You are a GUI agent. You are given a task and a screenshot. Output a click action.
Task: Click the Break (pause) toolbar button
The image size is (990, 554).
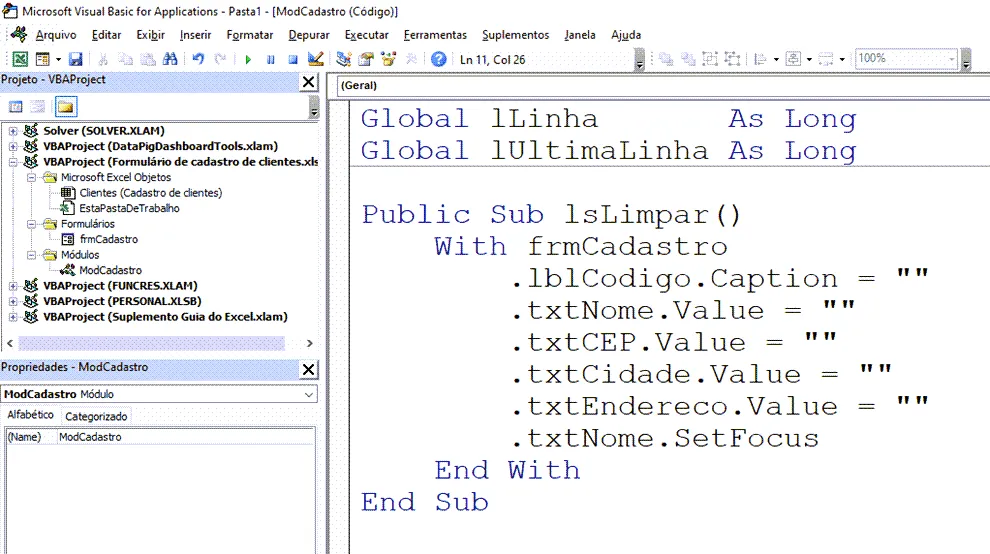click(271, 59)
